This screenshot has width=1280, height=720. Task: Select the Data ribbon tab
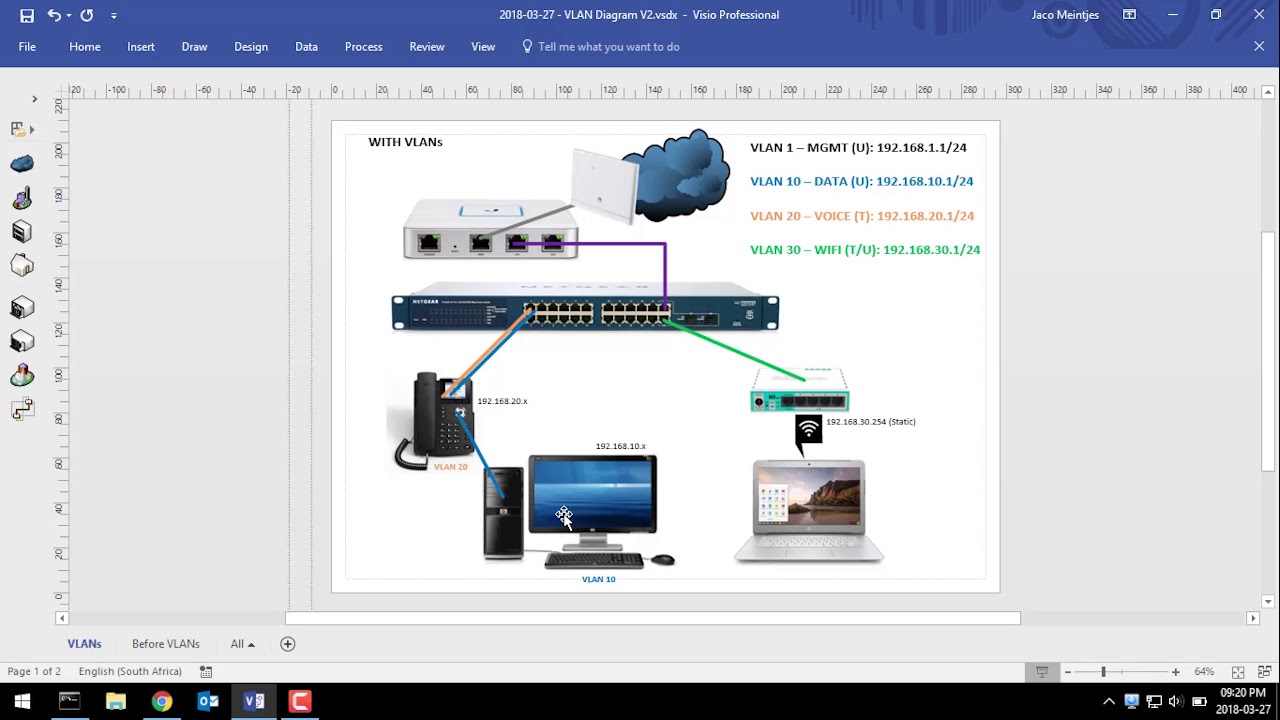[x=306, y=47]
